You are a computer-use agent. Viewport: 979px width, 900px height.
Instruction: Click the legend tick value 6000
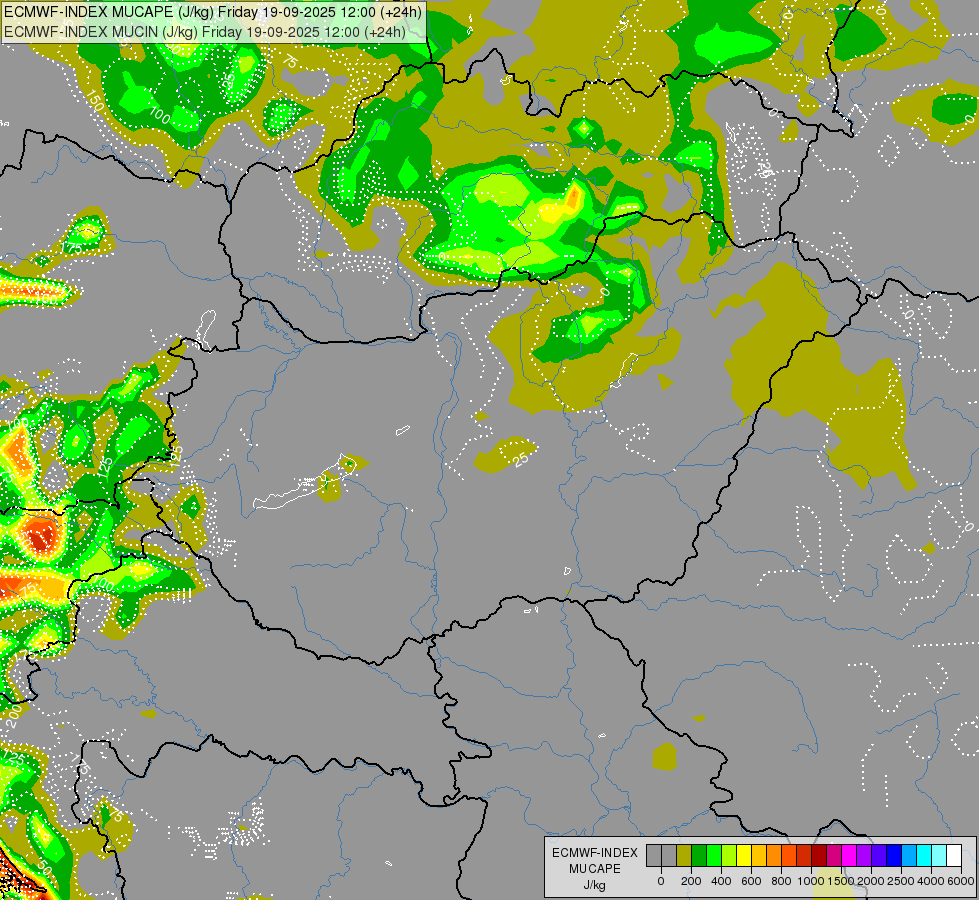[961, 881]
